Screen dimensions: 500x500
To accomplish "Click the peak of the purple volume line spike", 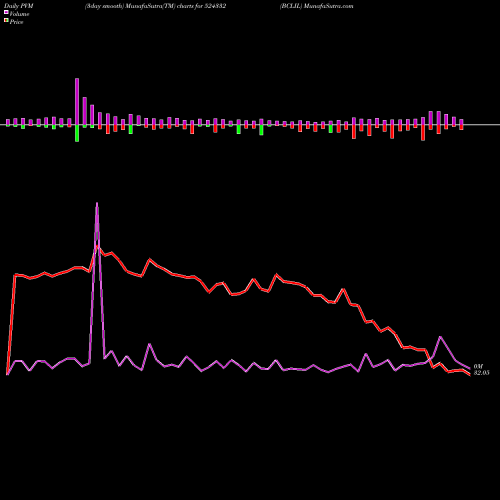I will click(97, 203).
